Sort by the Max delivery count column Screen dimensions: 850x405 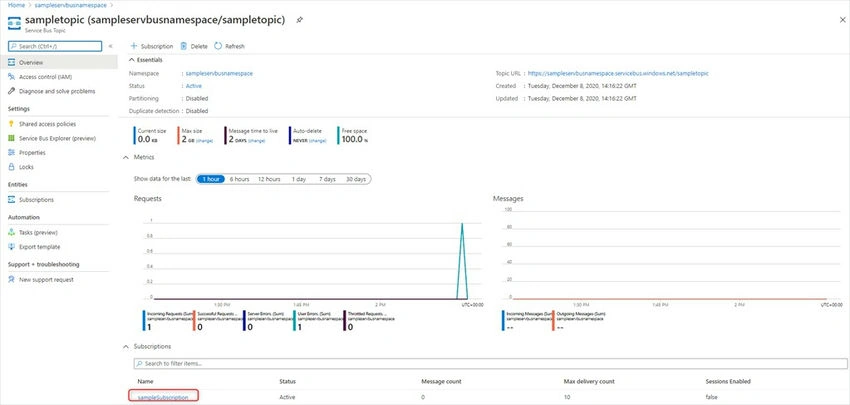pos(589,382)
